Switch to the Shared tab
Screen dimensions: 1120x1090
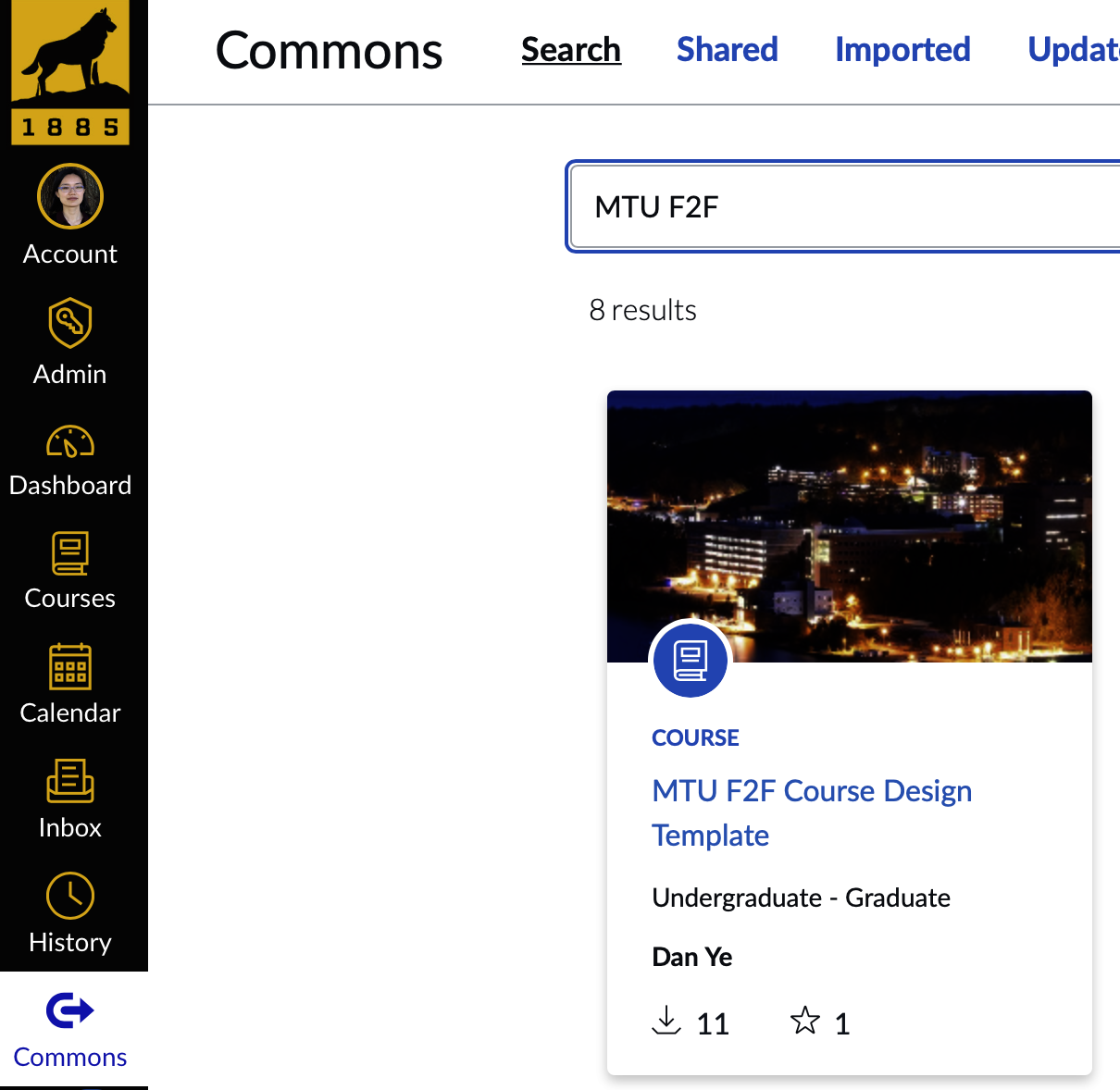[728, 50]
